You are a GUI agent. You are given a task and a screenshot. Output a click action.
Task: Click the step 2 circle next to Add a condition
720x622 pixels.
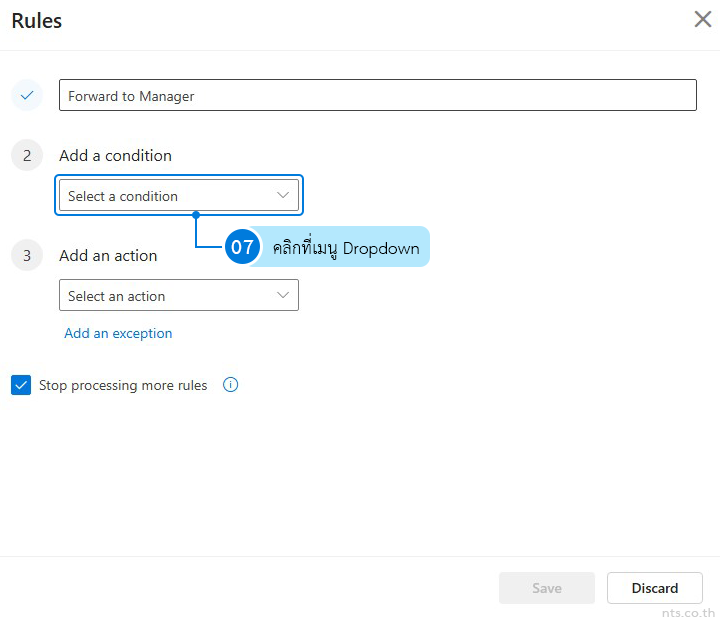(x=27, y=155)
